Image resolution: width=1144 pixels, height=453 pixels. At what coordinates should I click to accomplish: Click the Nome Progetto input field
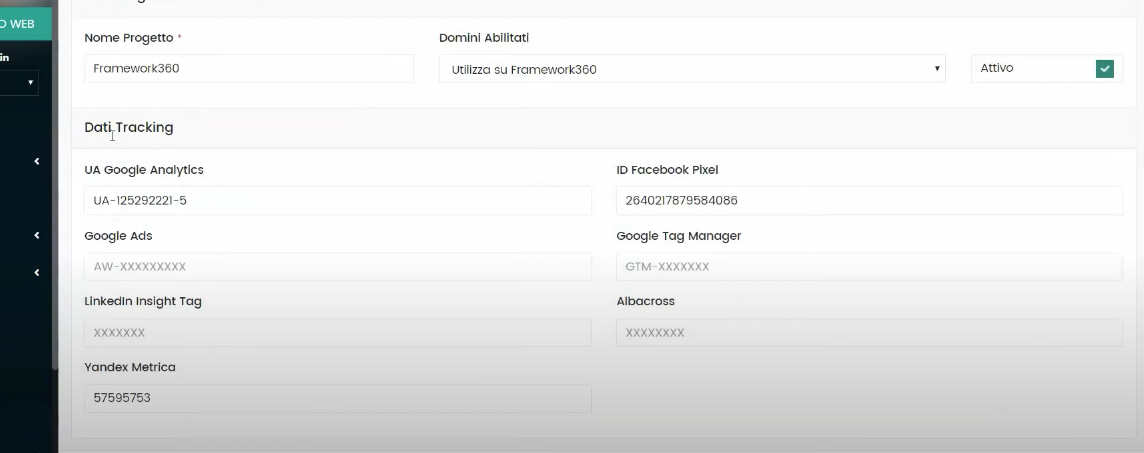click(x=248, y=69)
